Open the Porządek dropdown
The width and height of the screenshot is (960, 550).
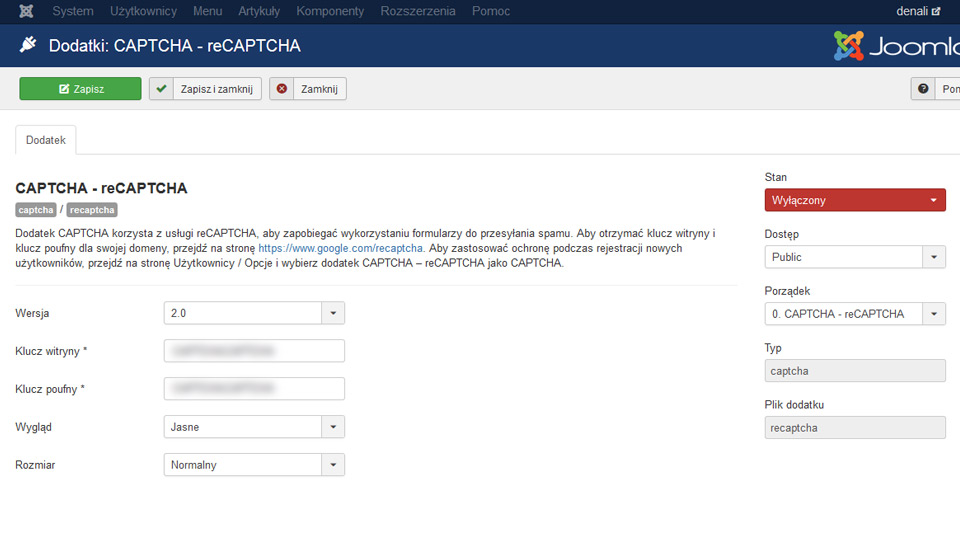pyautogui.click(x=855, y=314)
